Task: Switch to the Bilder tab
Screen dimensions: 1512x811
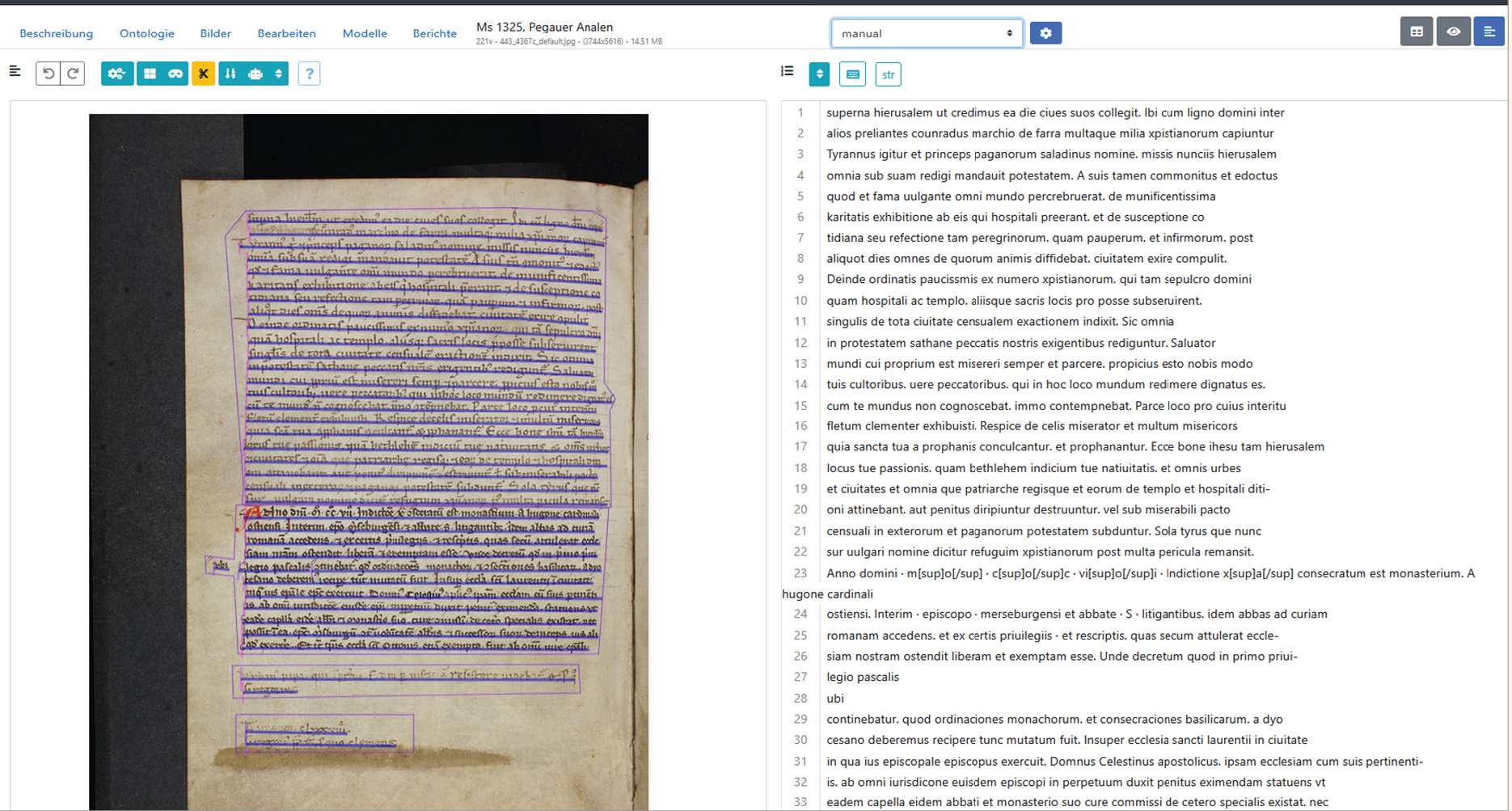Action: click(x=216, y=33)
